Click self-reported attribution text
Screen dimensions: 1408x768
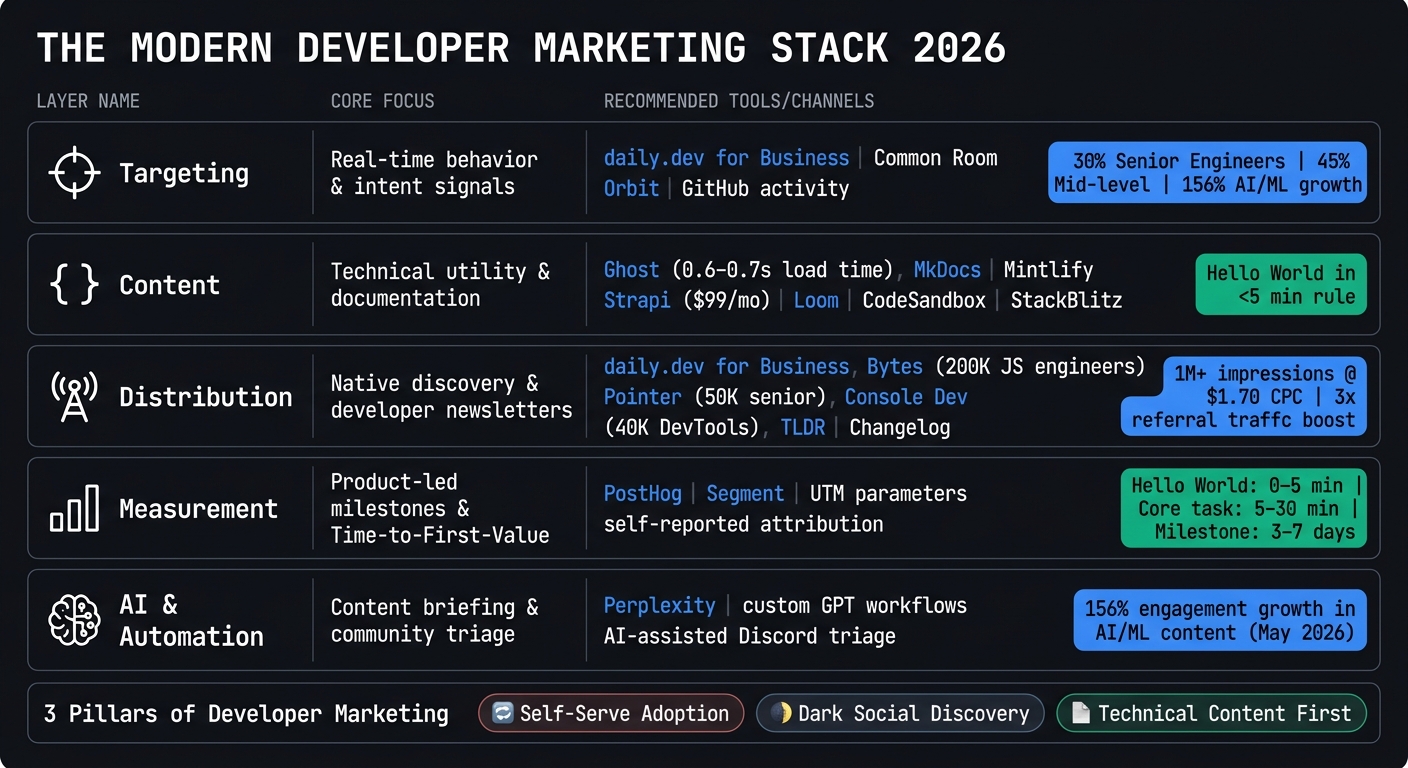tap(743, 524)
